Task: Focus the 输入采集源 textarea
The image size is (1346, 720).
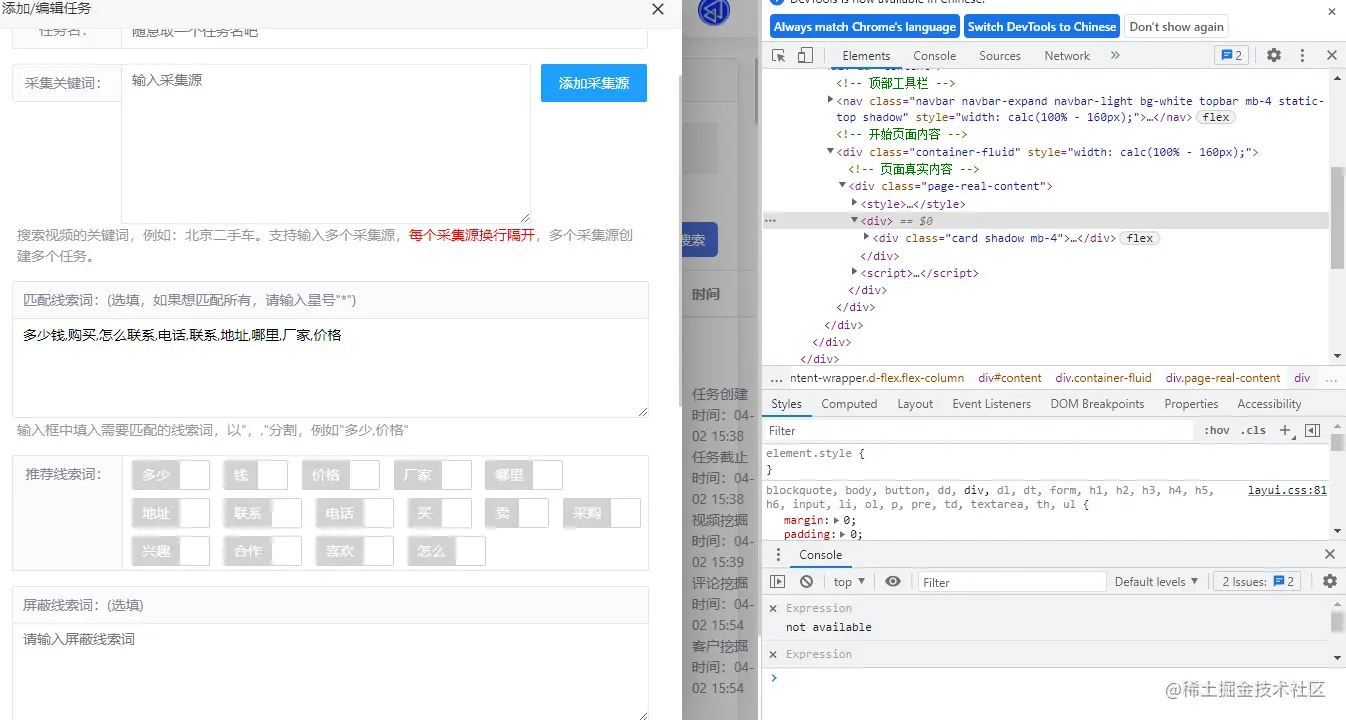Action: pos(326,144)
